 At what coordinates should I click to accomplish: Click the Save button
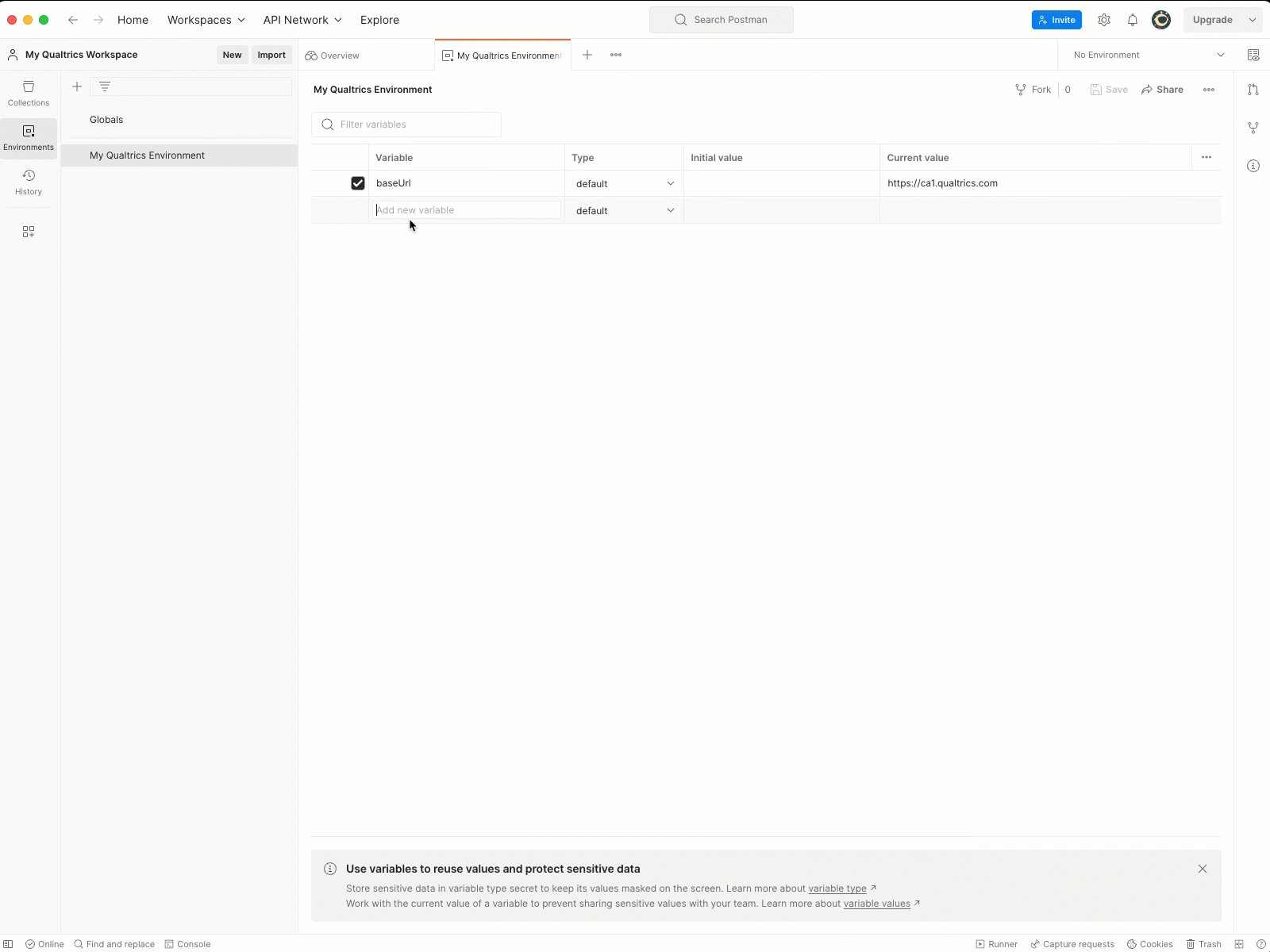click(1109, 90)
